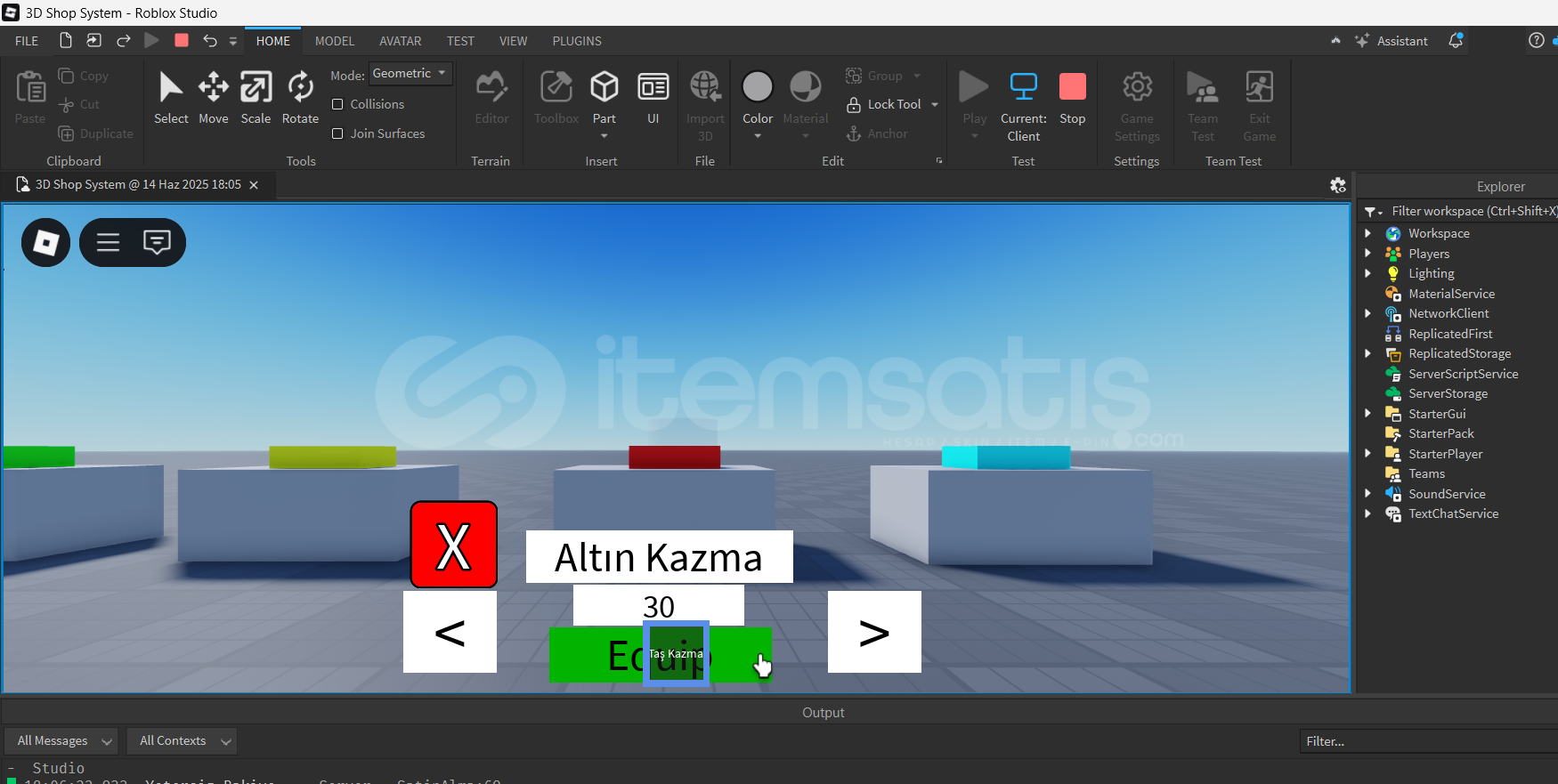Switch to the PLUGINS tab

(x=577, y=41)
